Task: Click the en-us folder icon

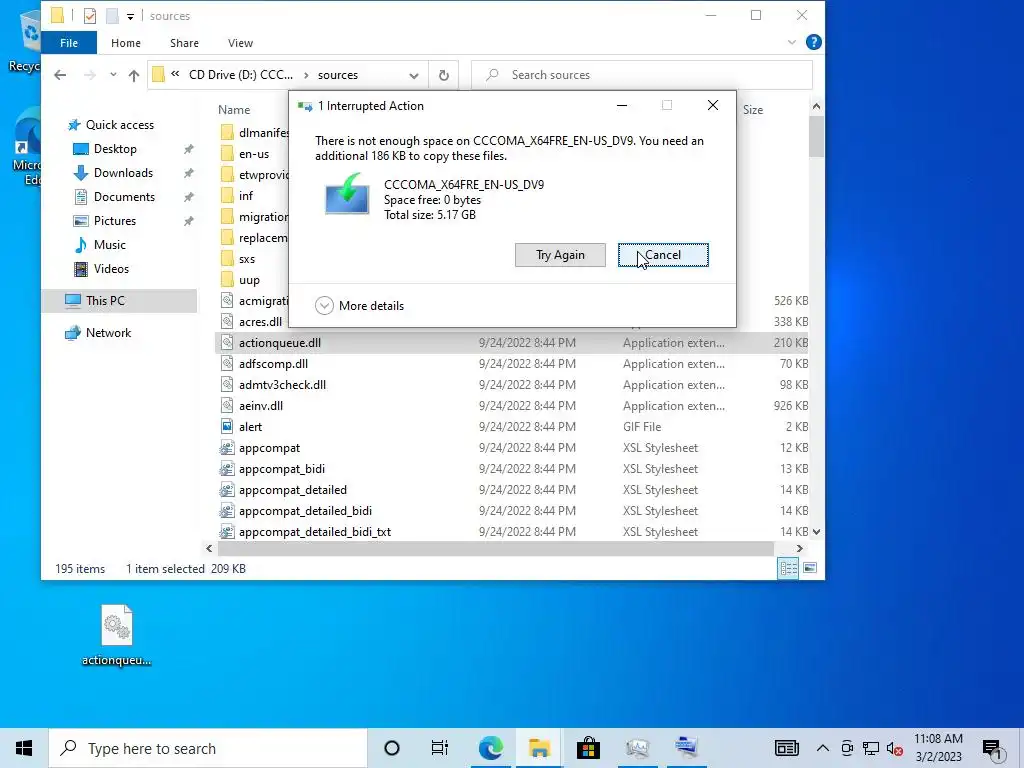Action: 227,154
